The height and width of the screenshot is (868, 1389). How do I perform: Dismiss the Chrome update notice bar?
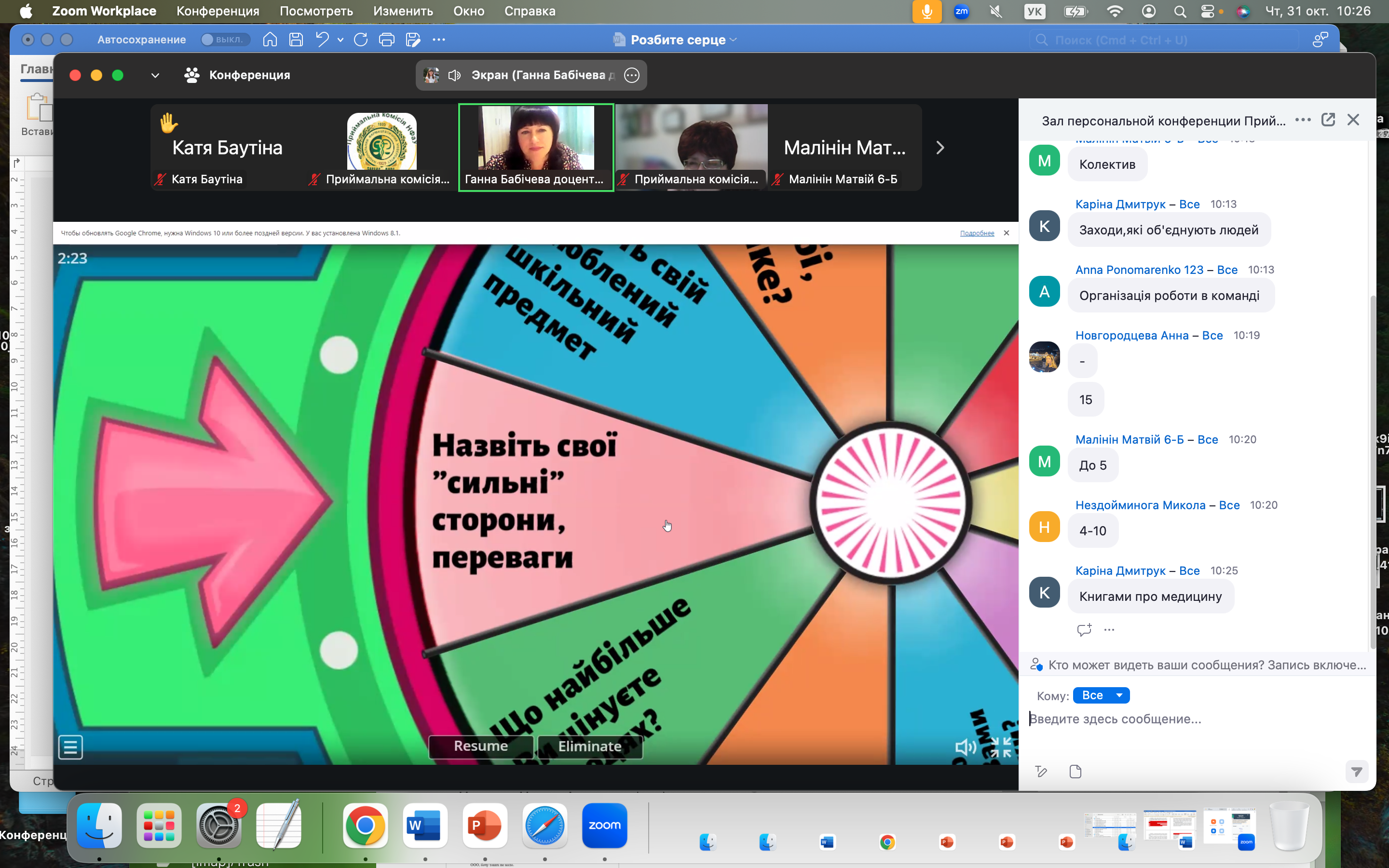coord(1006,233)
